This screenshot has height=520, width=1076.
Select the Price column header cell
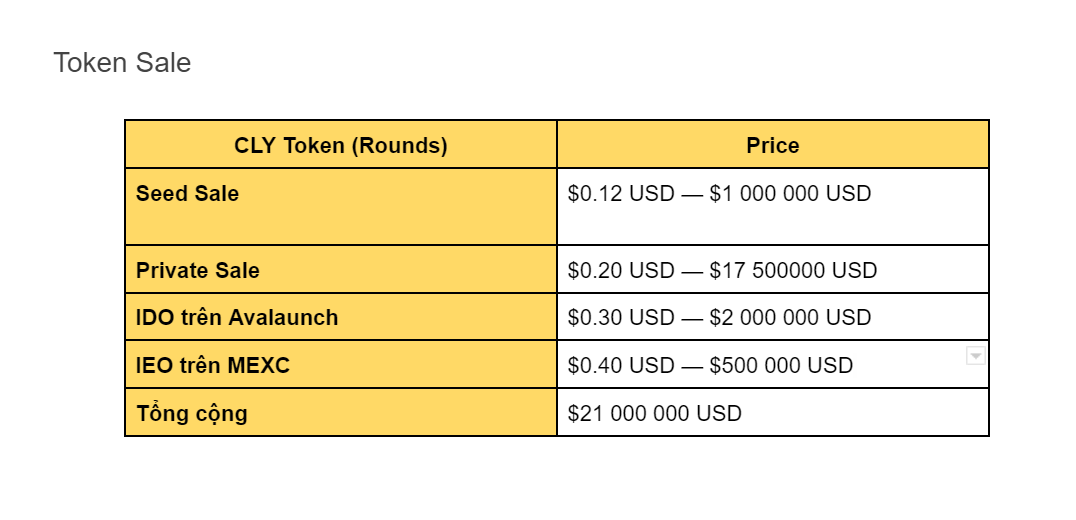point(772,145)
